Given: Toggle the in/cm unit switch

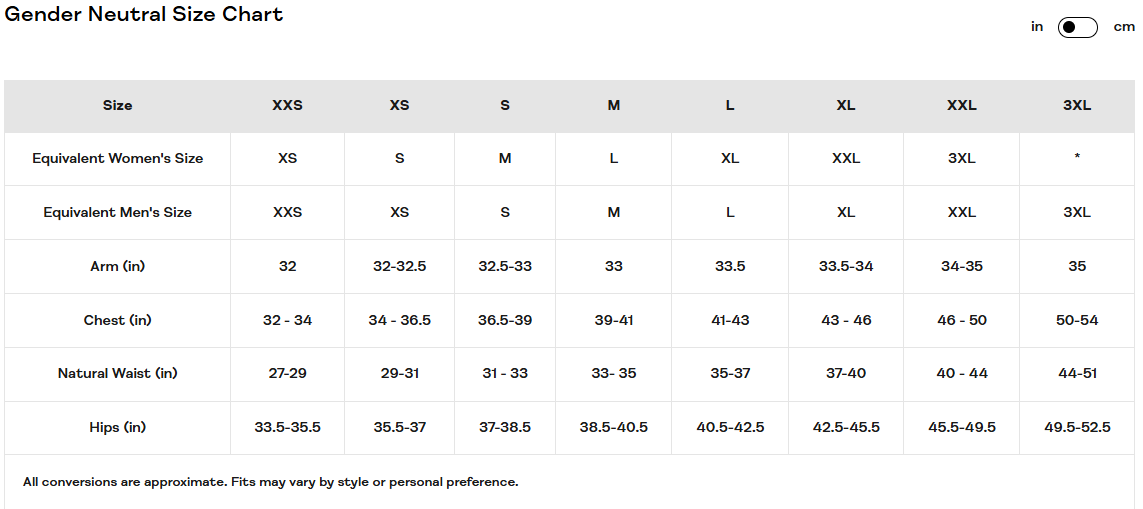Looking at the screenshot, I should click(1077, 27).
